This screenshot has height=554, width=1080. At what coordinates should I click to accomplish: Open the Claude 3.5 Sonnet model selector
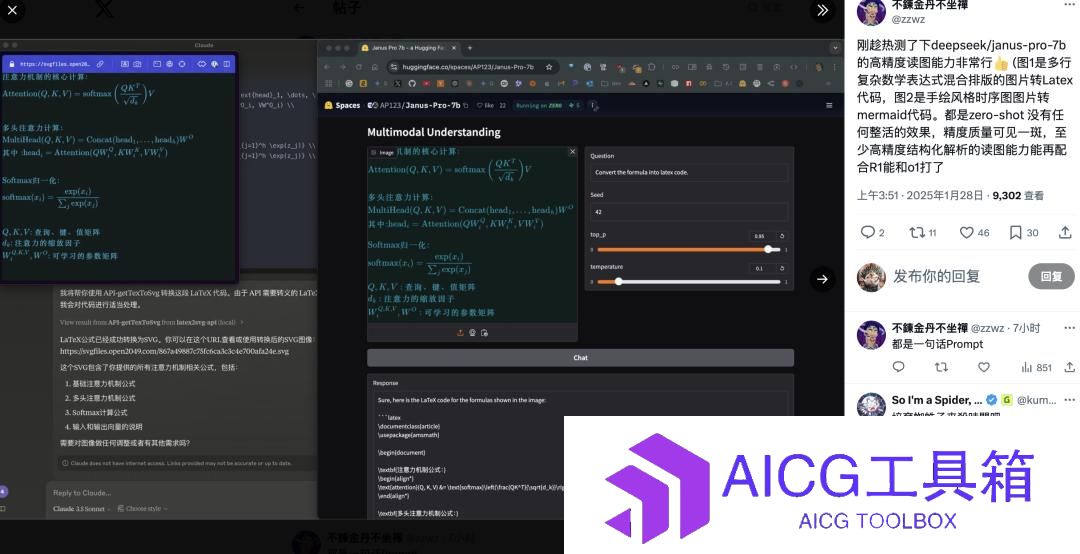pyautogui.click(x=80, y=509)
